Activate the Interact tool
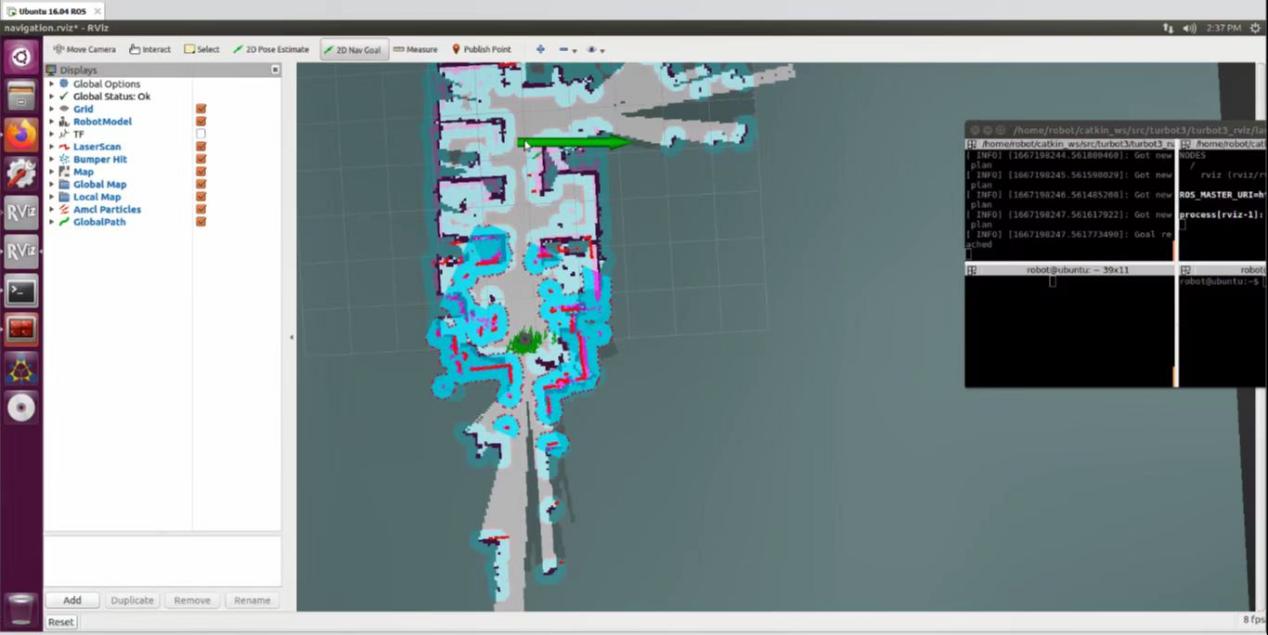This screenshot has width=1268, height=635. point(150,49)
